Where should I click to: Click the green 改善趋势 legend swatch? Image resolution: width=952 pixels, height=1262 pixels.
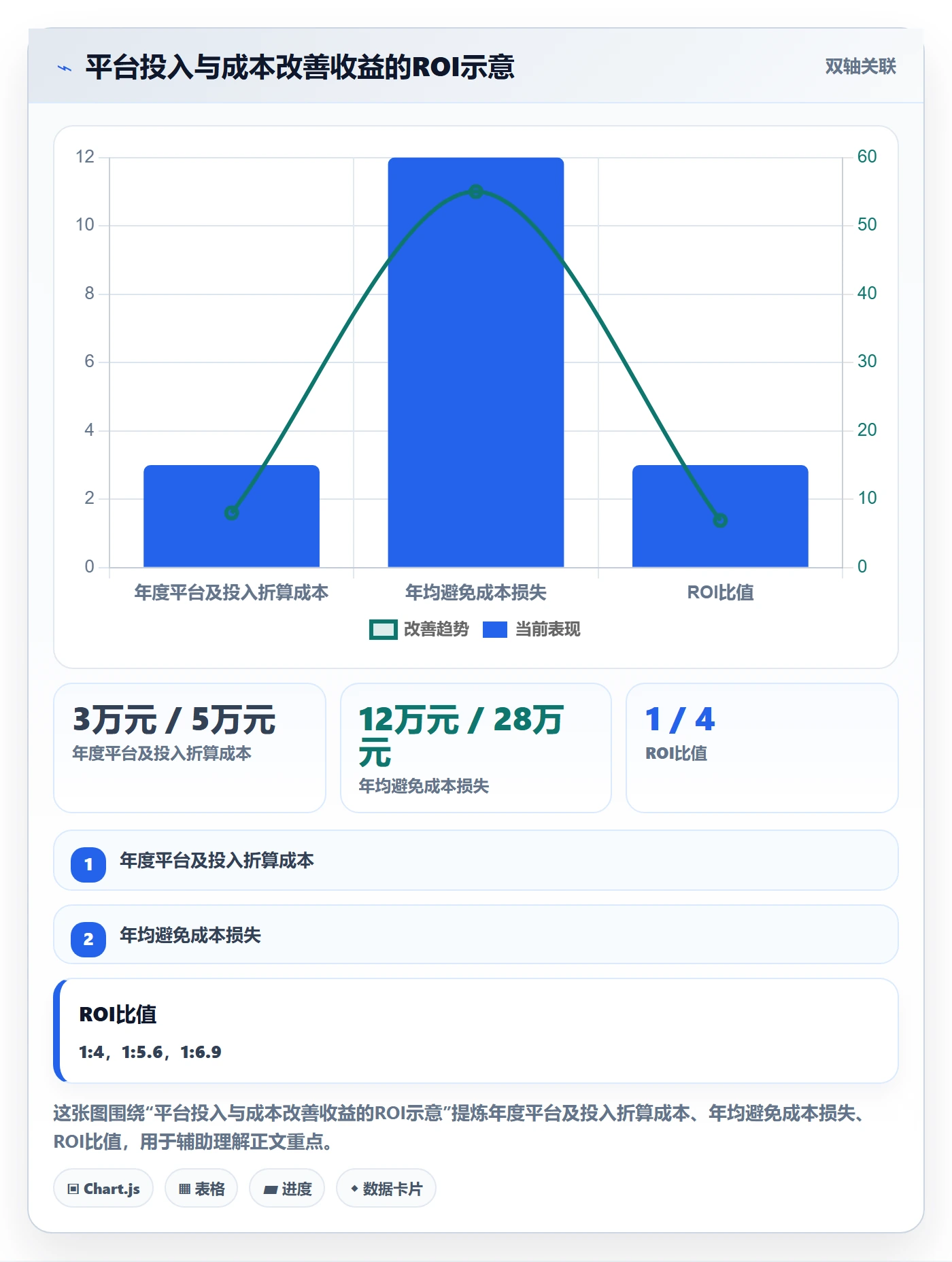click(x=384, y=630)
